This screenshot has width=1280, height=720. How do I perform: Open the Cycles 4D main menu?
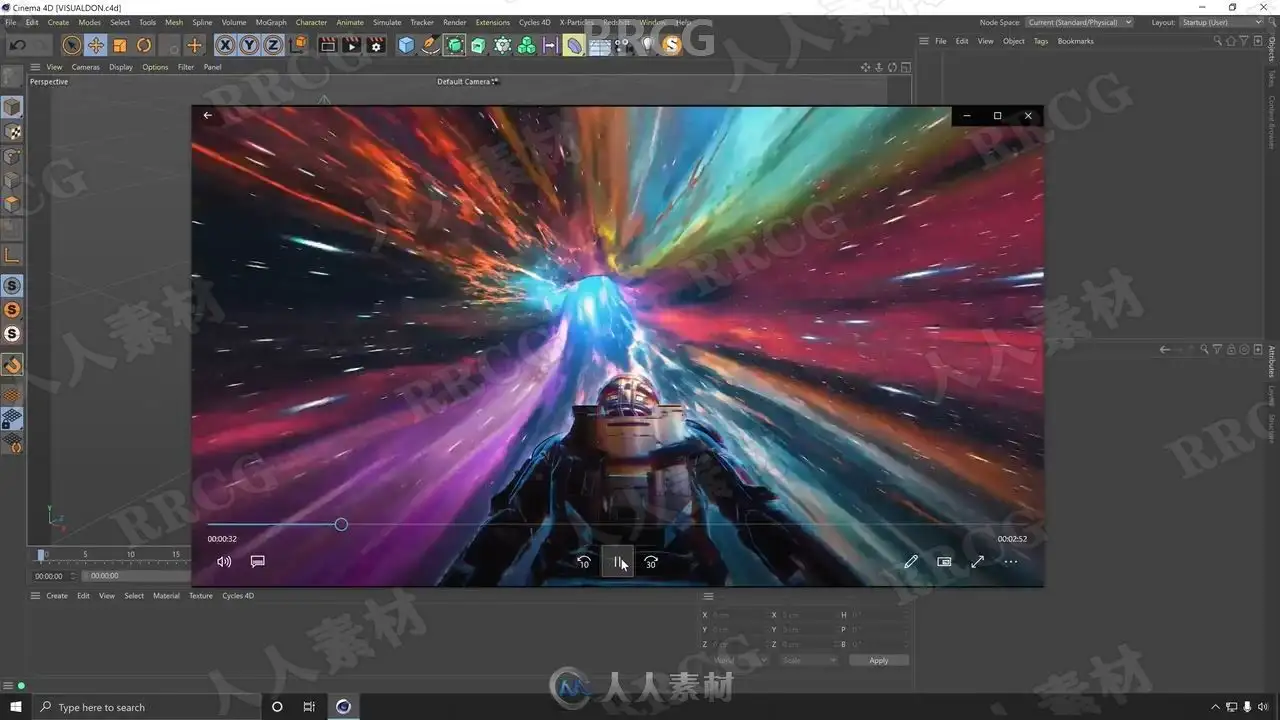(535, 22)
